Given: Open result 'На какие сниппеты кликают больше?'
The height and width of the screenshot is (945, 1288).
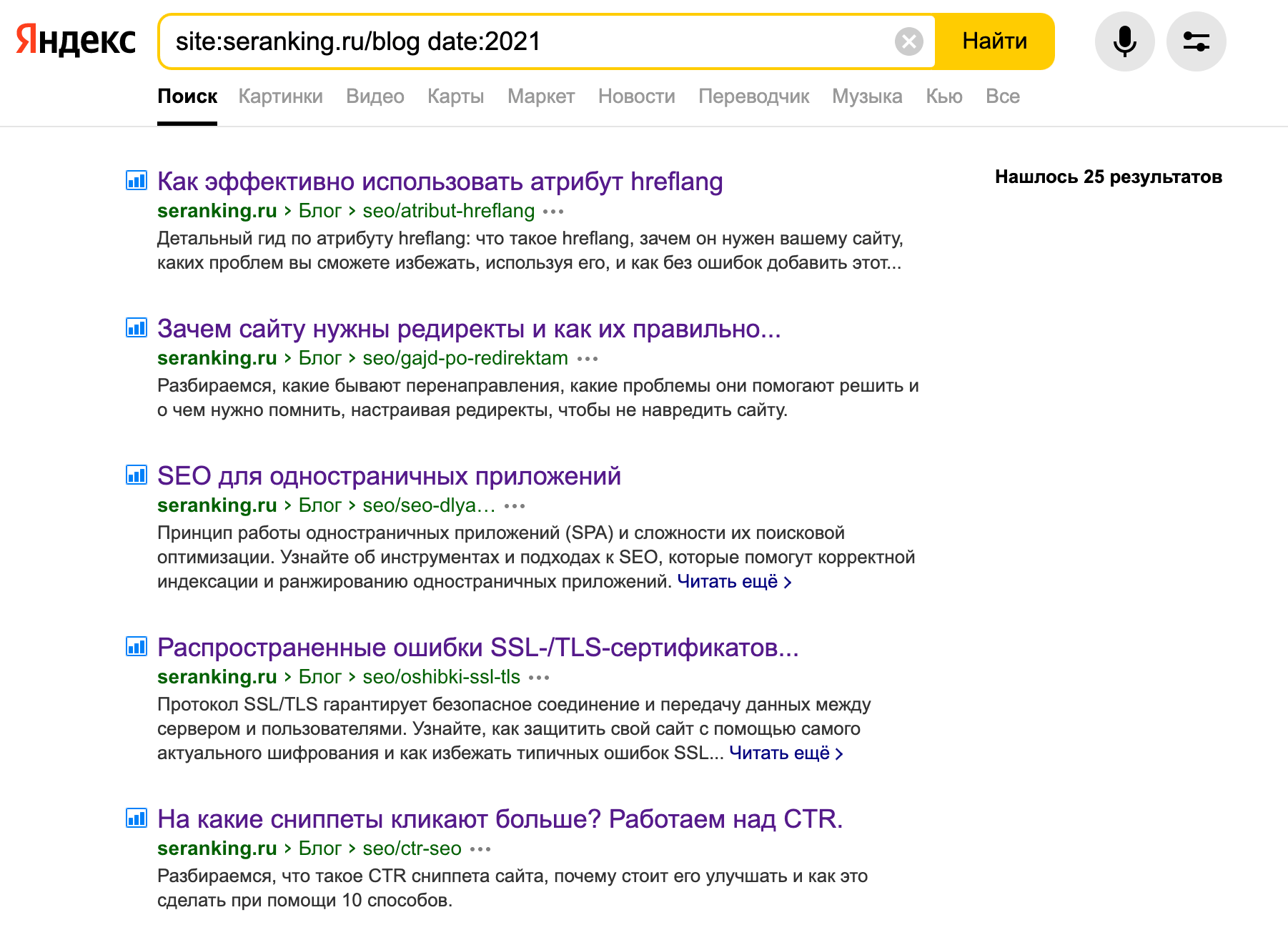Looking at the screenshot, I should coord(500,819).
